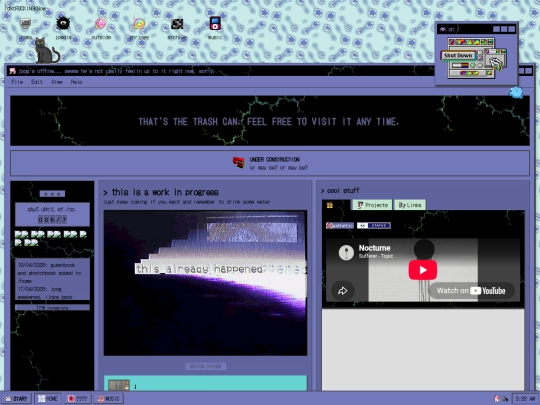Click the Sufferer channel avatar
Image resolution: width=540 pixels, height=405 pixels.
pyautogui.click(x=346, y=252)
